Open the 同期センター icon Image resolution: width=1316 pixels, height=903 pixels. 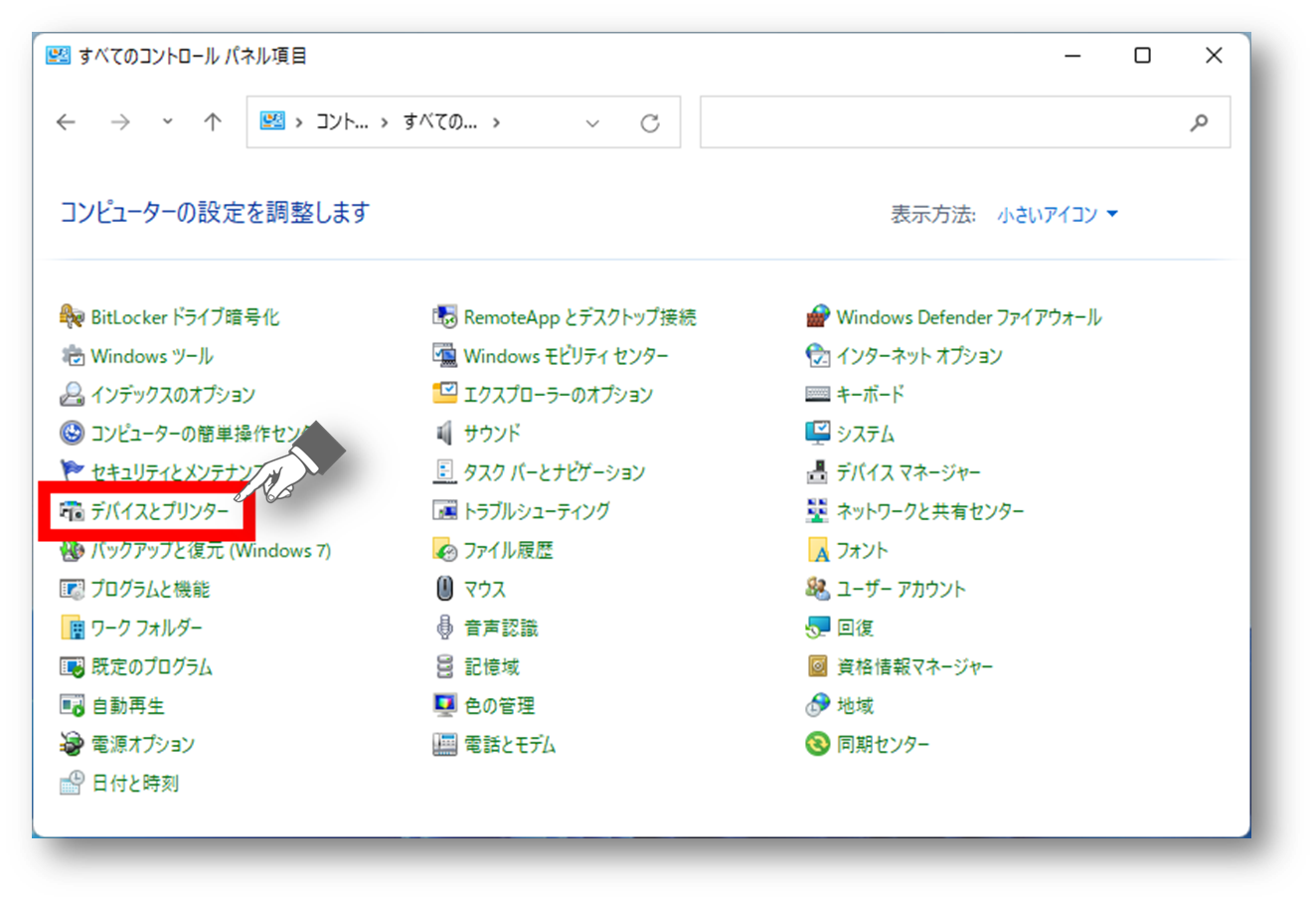click(817, 744)
